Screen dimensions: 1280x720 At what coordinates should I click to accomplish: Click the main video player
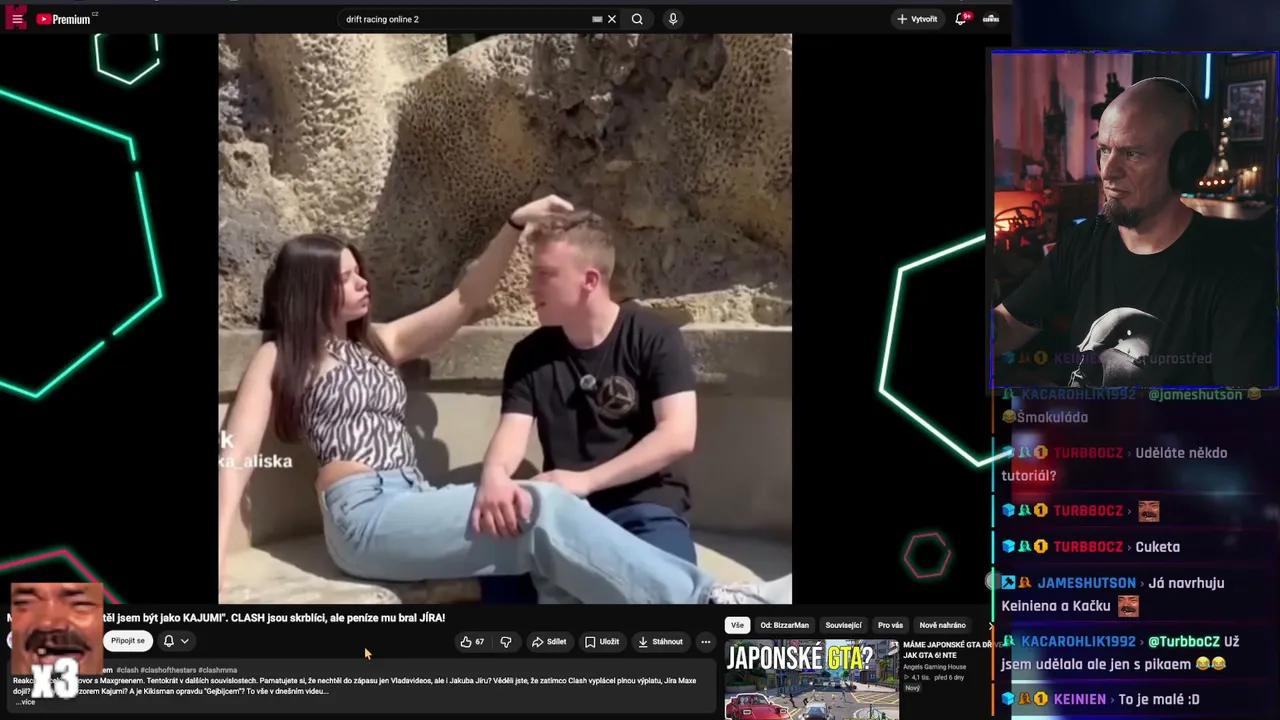[x=505, y=318]
